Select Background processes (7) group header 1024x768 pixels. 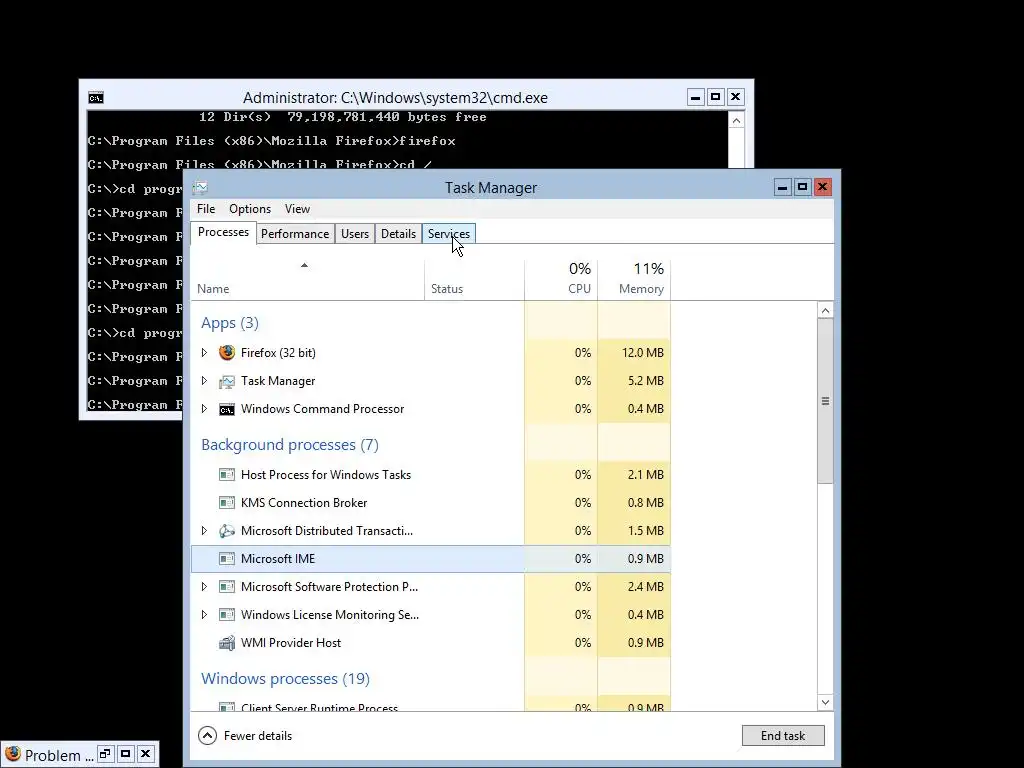(290, 445)
